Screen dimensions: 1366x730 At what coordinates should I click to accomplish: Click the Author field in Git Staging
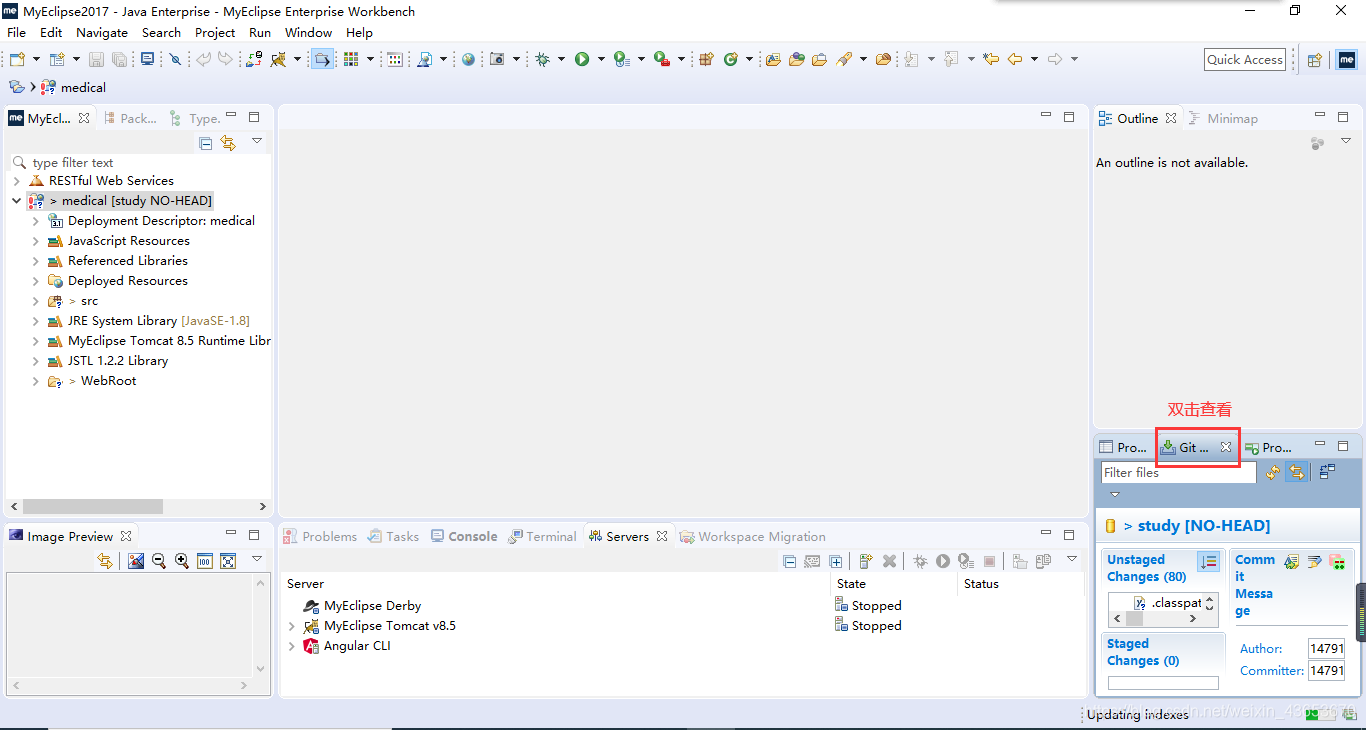(x=1327, y=648)
